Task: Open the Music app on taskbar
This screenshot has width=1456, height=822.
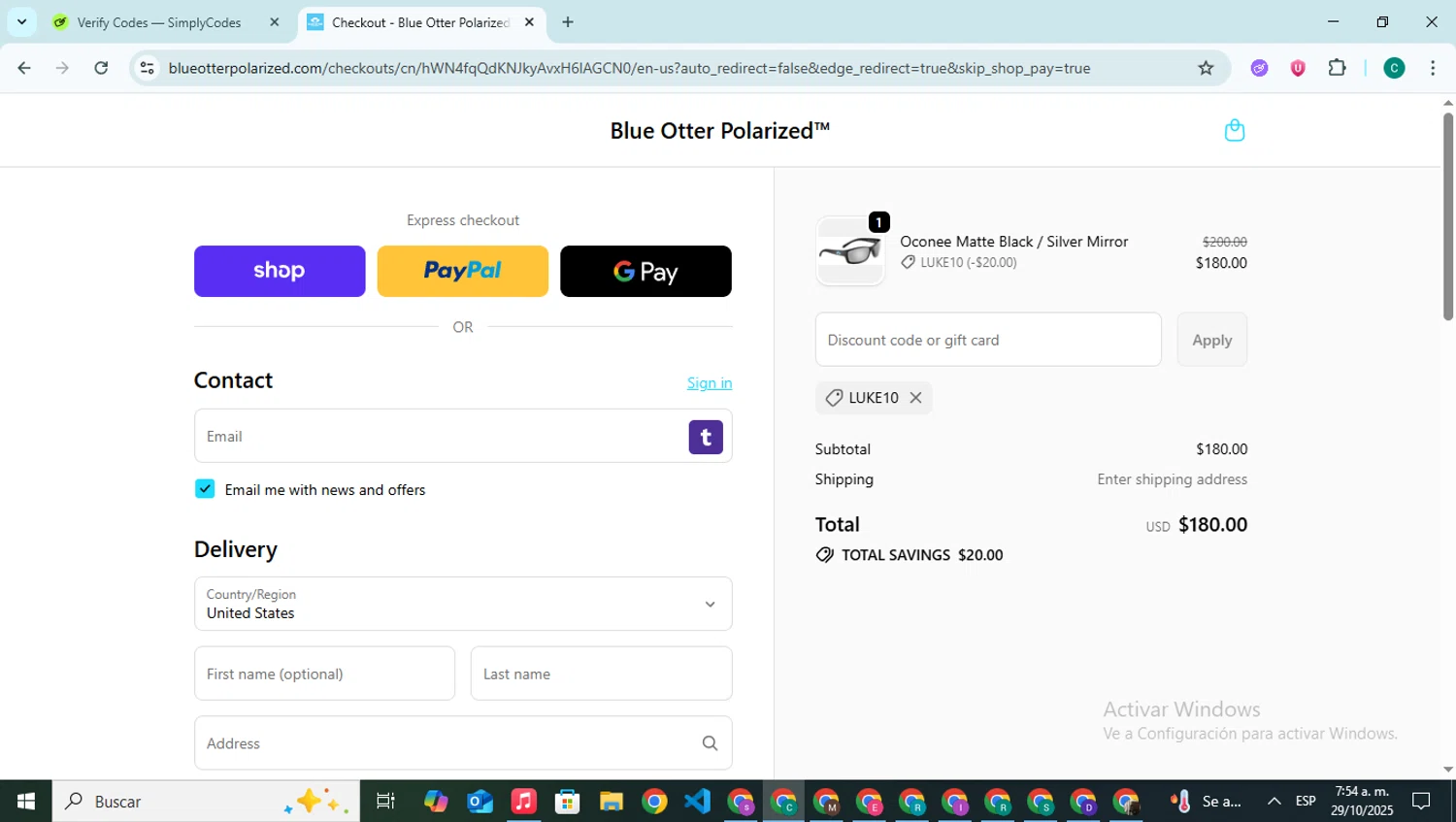Action: [523, 802]
